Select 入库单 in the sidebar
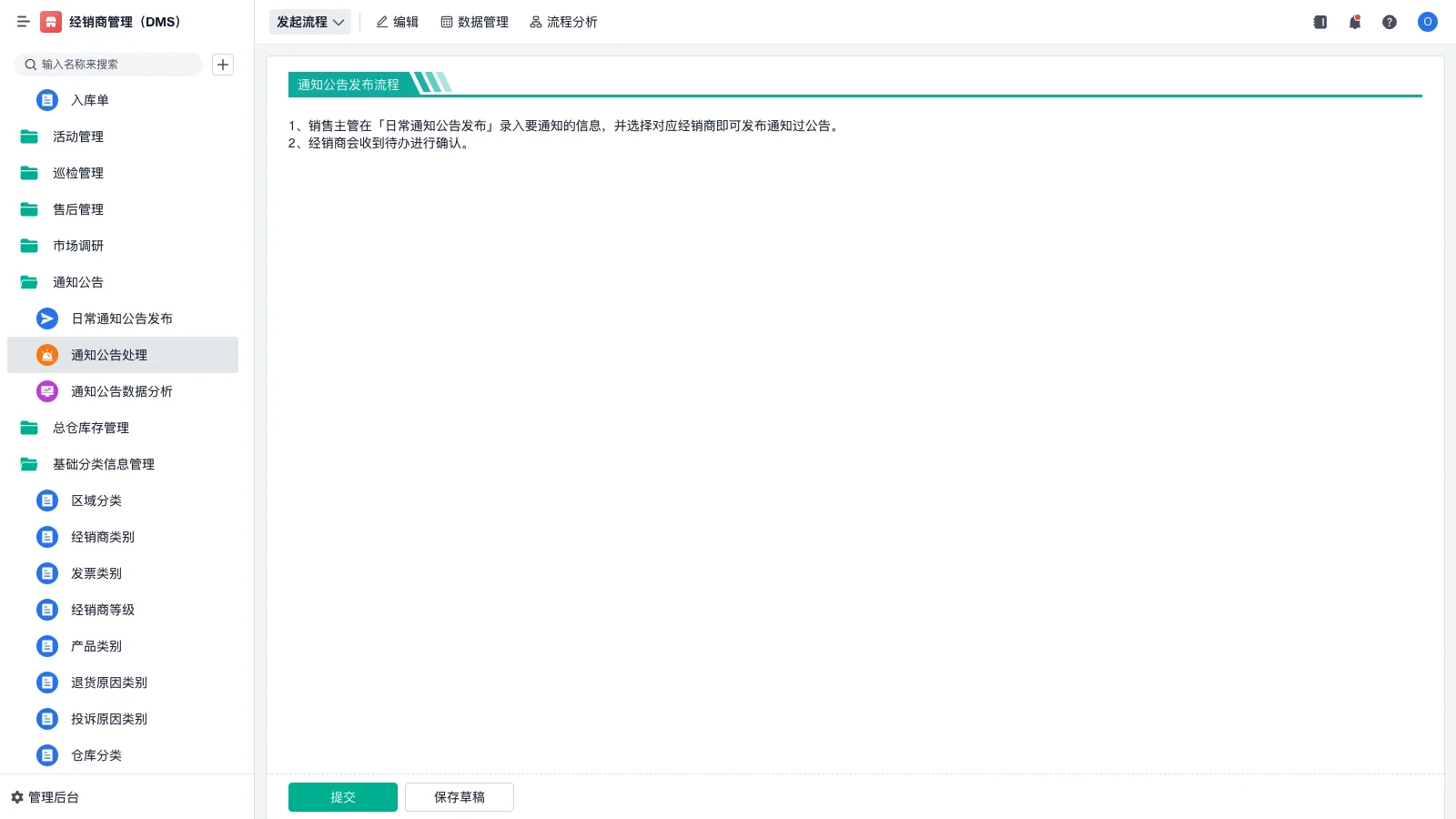 click(x=87, y=100)
